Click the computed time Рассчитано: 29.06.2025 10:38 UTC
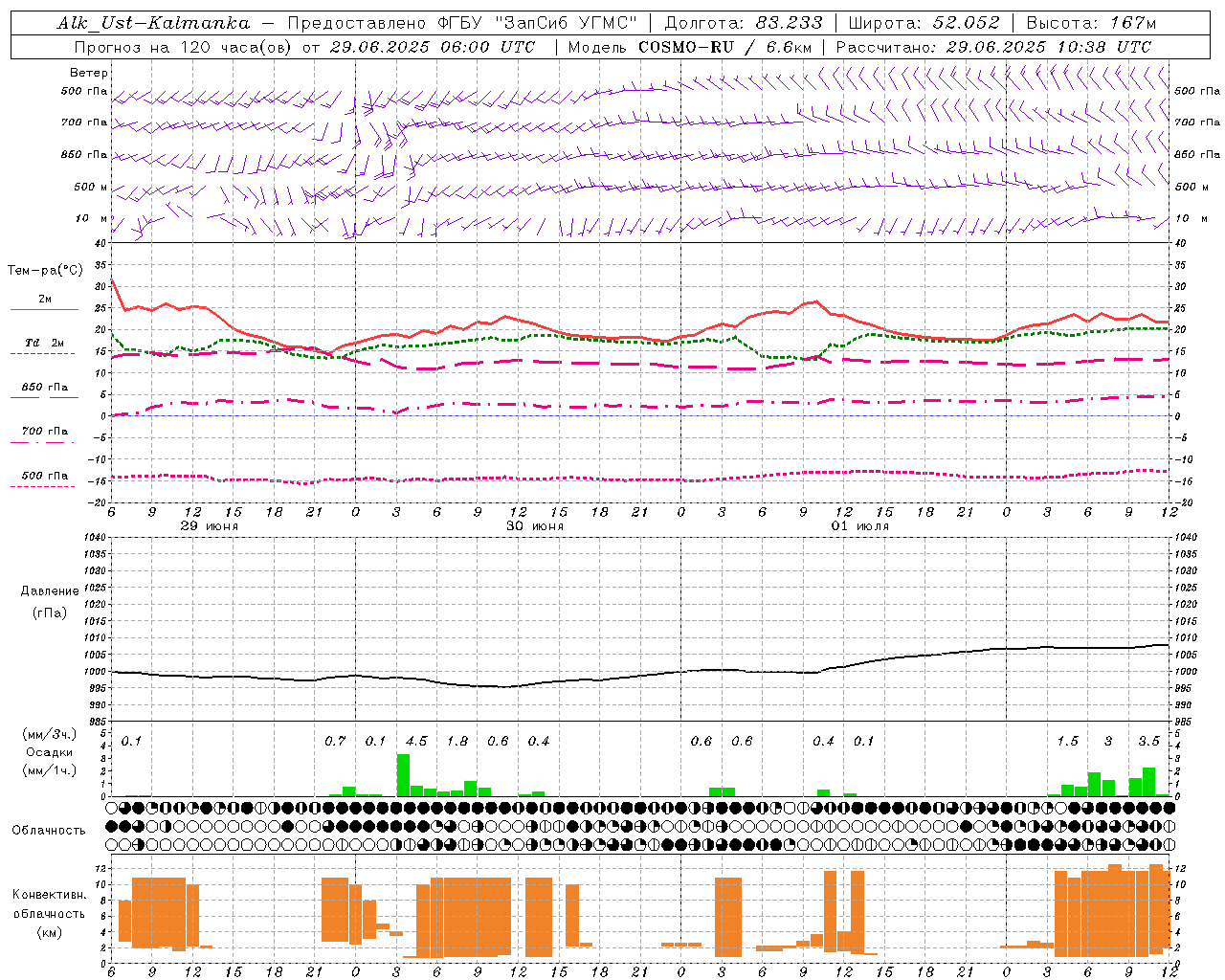Viewport: 1225px width, 980px height. (993, 47)
